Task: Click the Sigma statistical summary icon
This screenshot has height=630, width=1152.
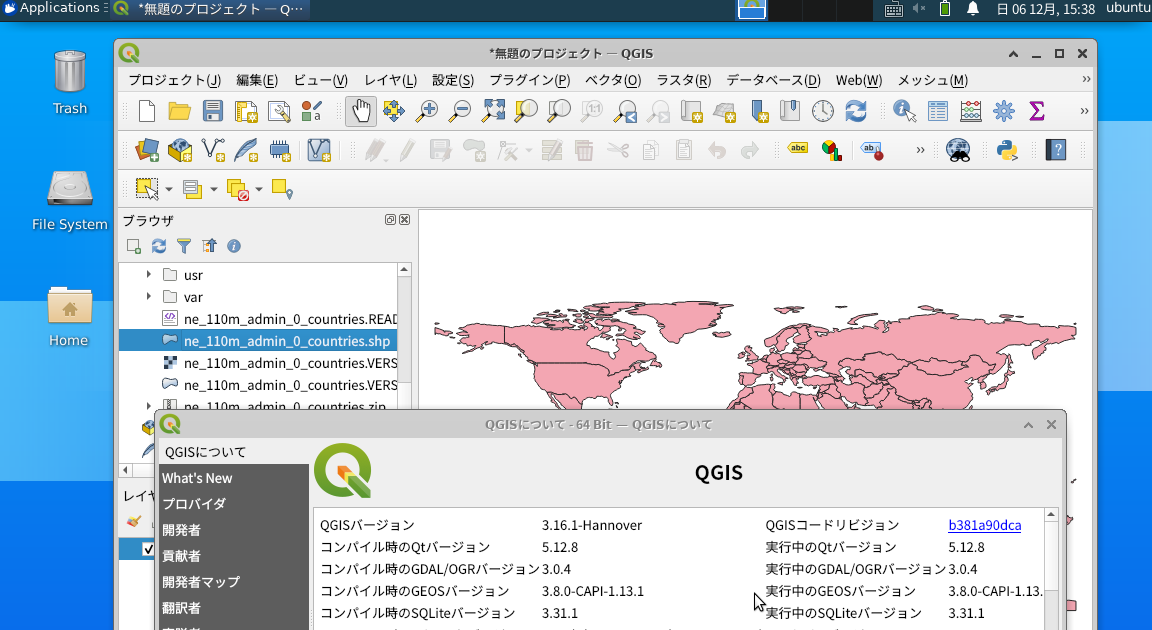Action: click(x=1037, y=112)
